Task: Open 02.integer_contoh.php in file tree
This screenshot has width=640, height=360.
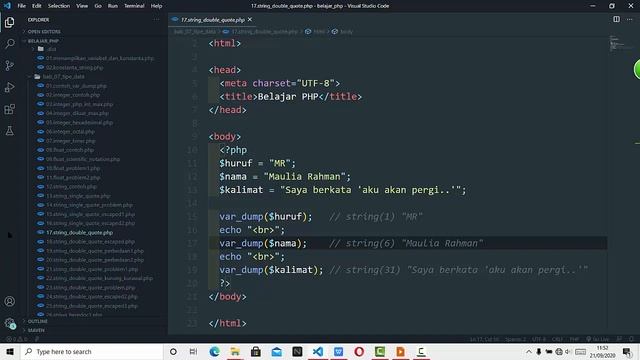Action: [73, 95]
